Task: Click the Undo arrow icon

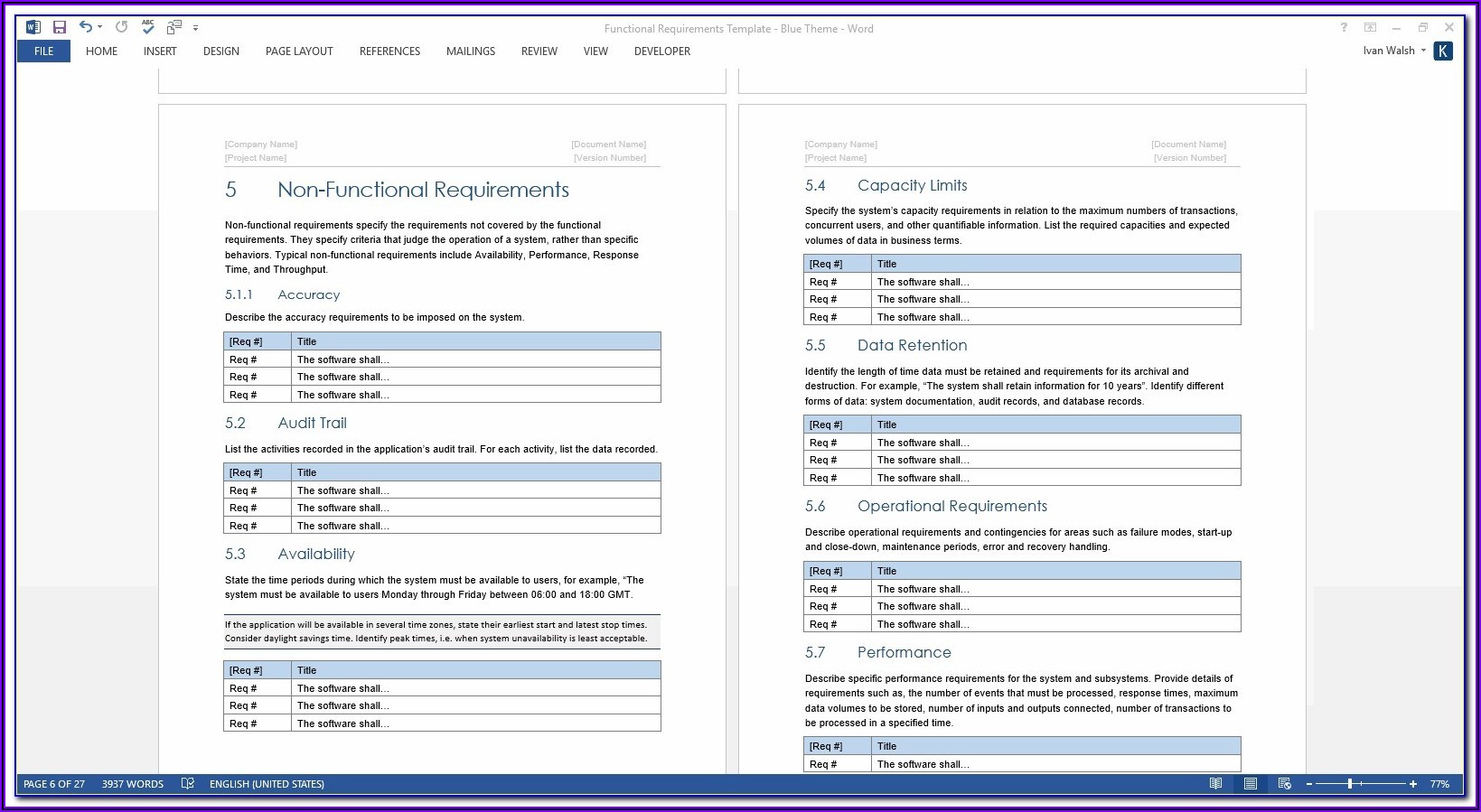Action: 85,27
